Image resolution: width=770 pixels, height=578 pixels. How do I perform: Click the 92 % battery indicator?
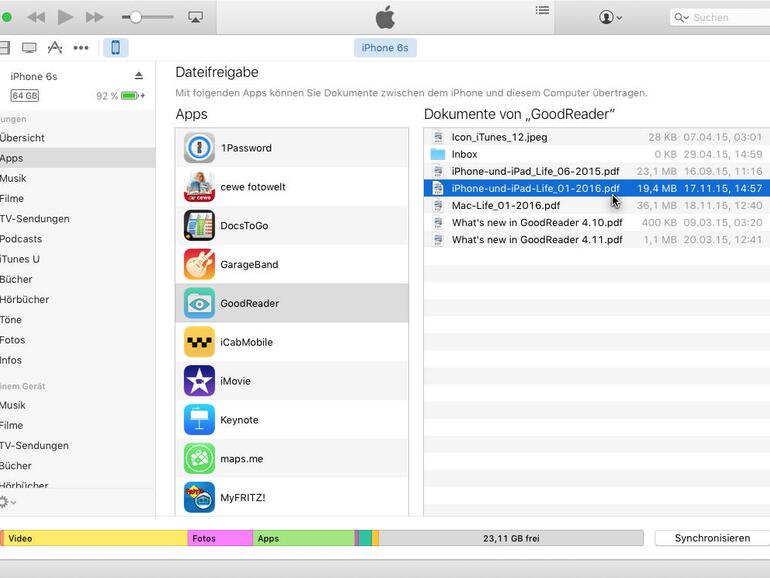pos(120,96)
